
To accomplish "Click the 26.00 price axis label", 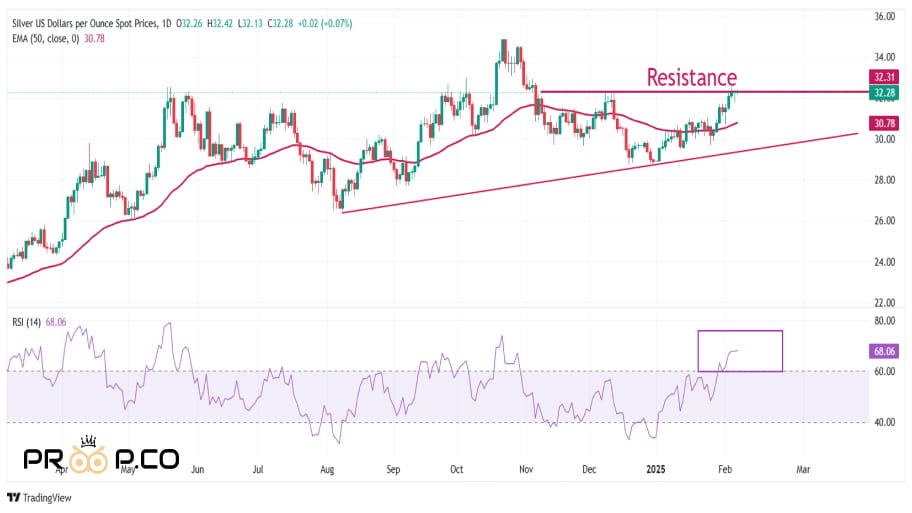I will point(885,220).
